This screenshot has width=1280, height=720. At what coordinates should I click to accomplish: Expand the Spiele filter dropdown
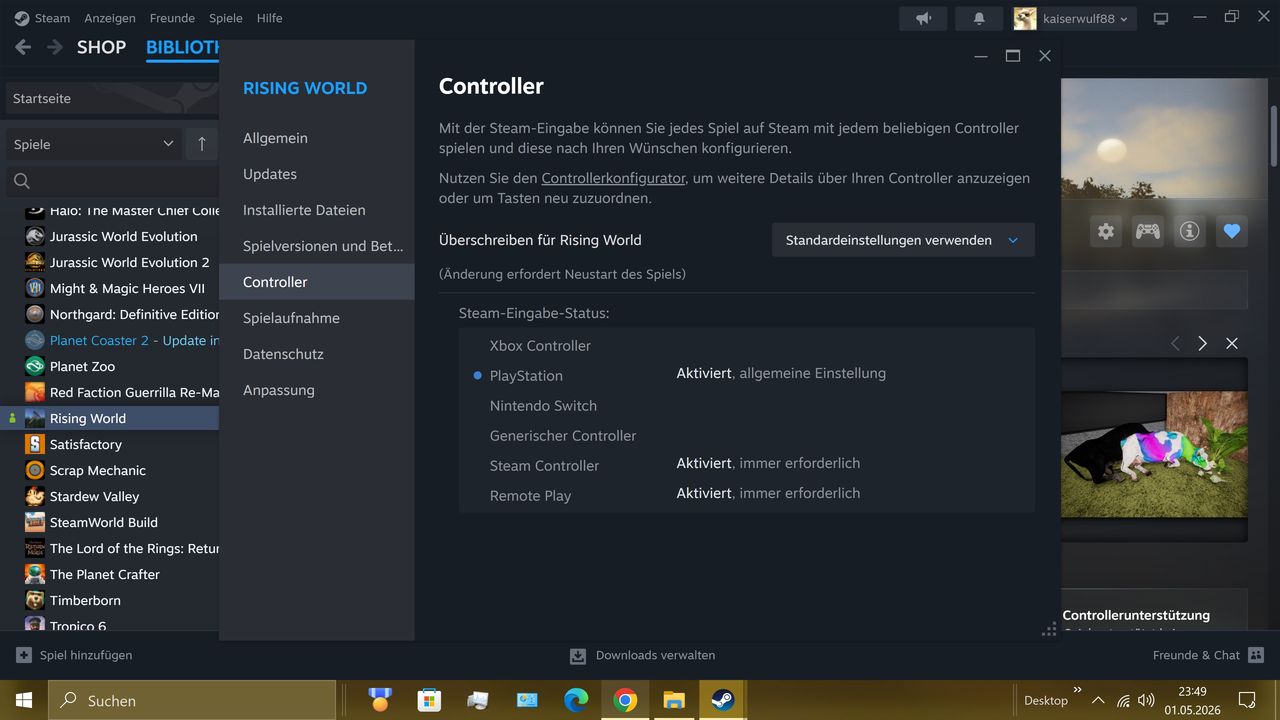(x=94, y=144)
